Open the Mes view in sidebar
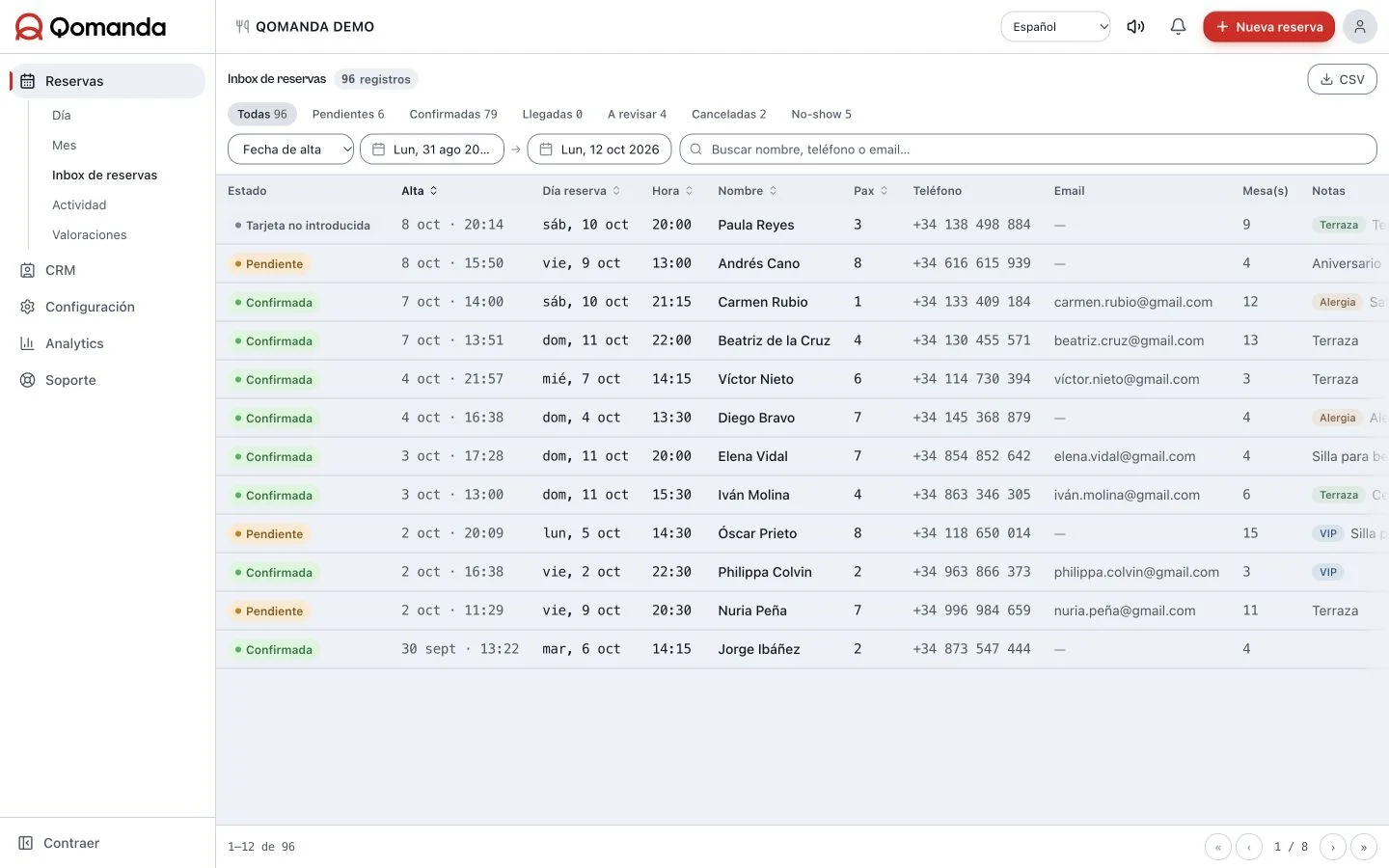 click(x=65, y=145)
